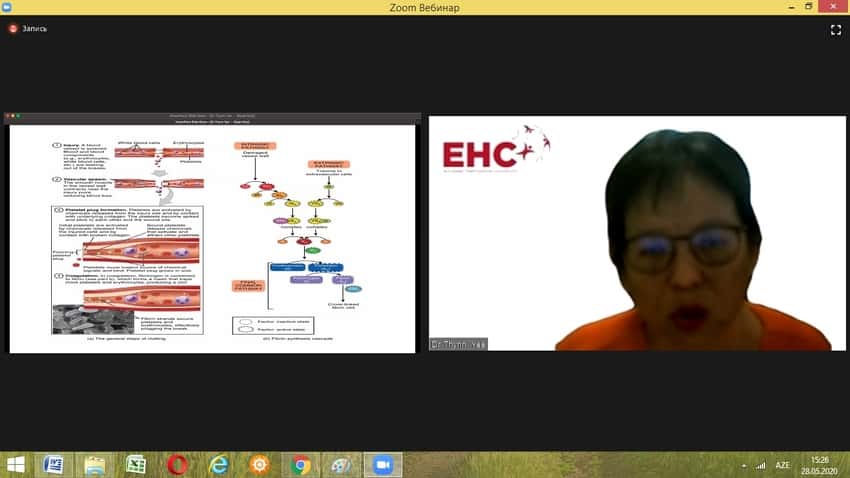Select the shared clotting diagram slide

click(212, 238)
